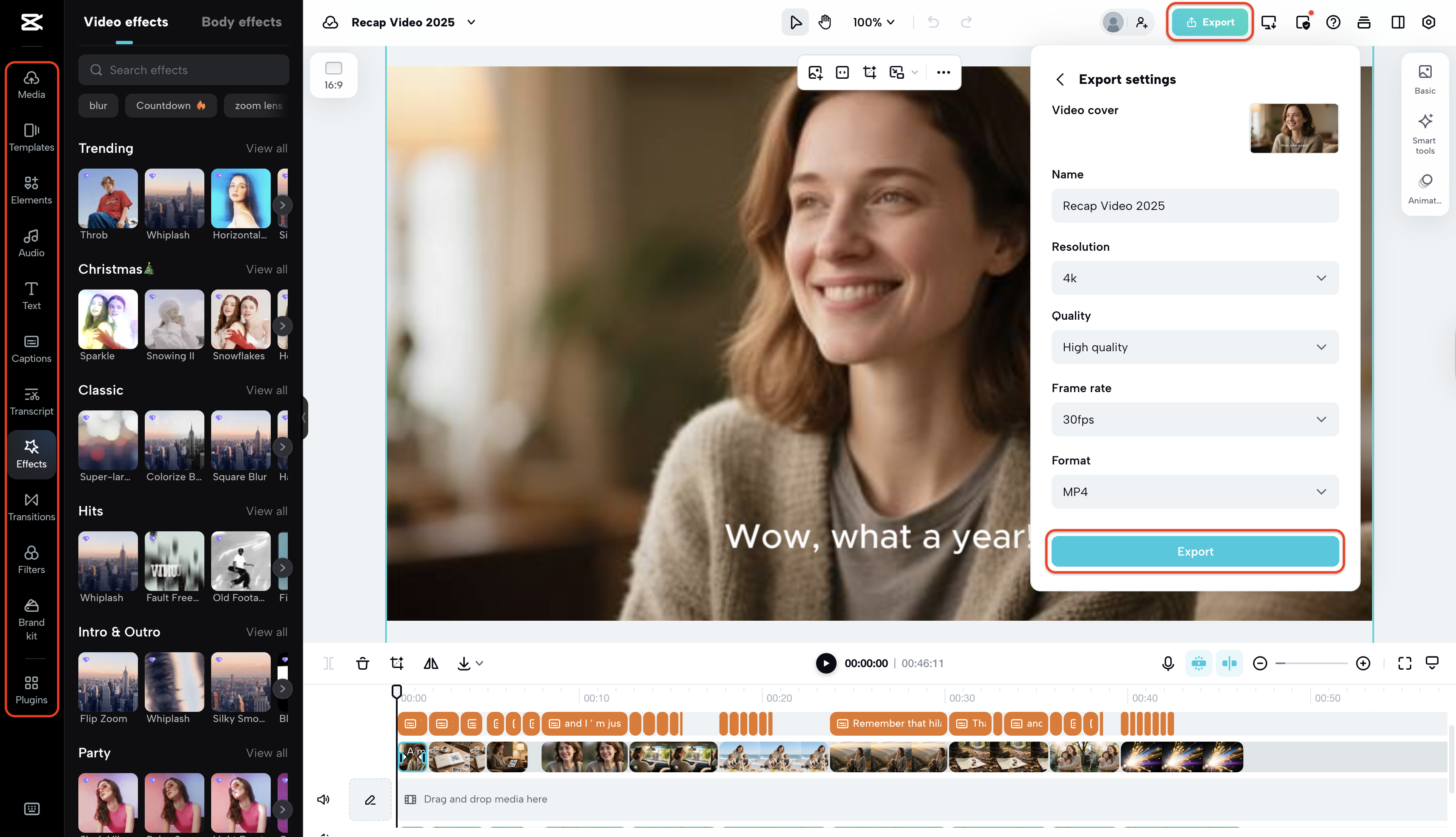Viewport: 1456px width, 837px height.
Task: Select the Countdown effects tag
Action: pyautogui.click(x=170, y=105)
